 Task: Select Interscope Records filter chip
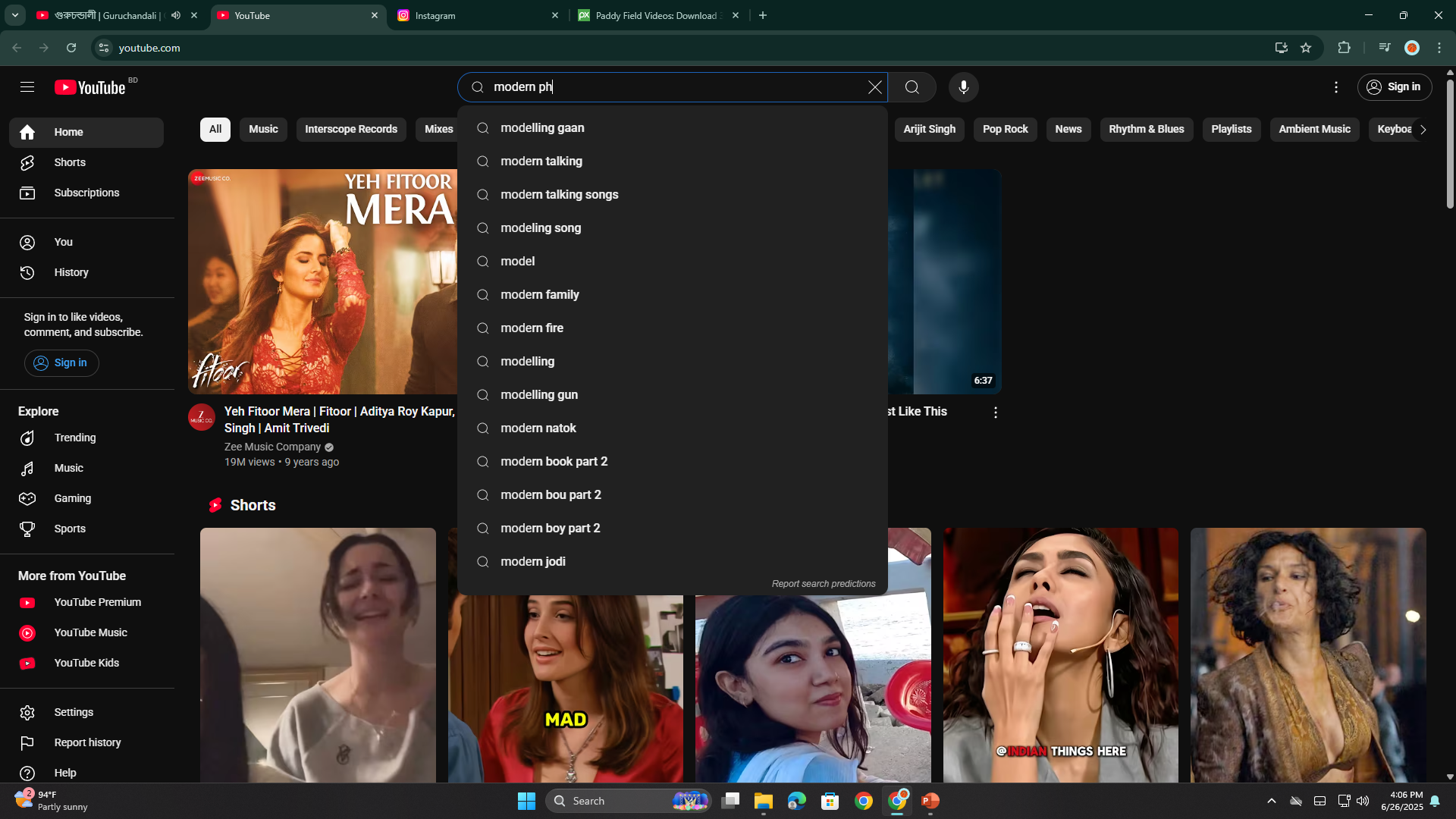coord(351,129)
